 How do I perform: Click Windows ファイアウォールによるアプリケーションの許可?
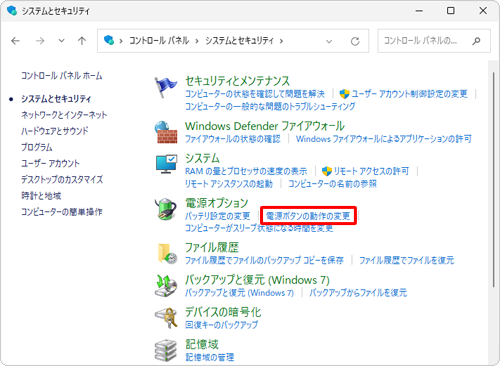click(x=384, y=139)
